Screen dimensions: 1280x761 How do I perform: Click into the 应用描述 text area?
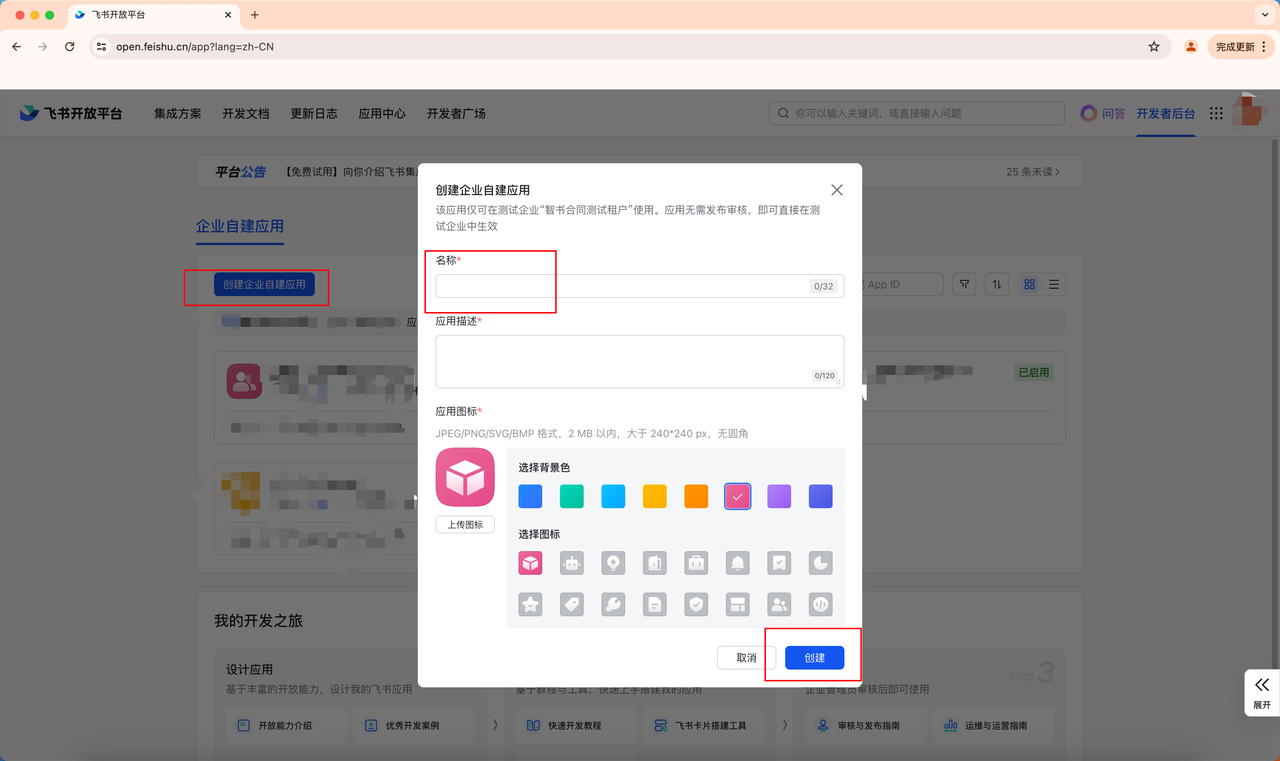click(639, 361)
